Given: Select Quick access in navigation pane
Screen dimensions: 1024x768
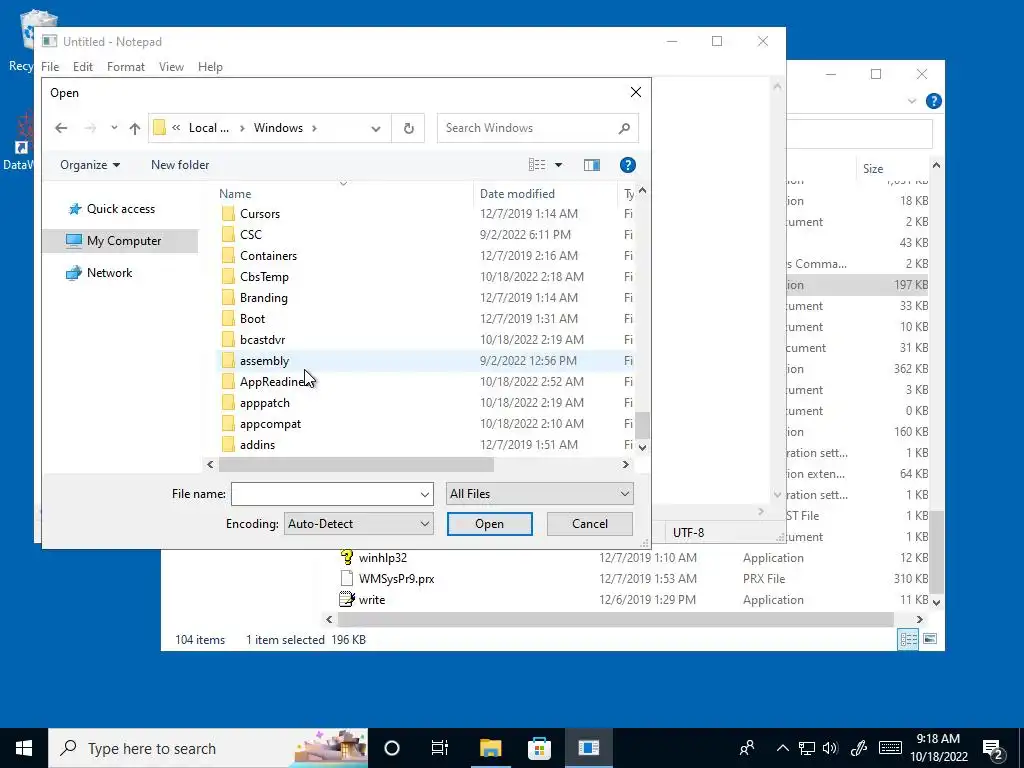Looking at the screenshot, I should [121, 209].
